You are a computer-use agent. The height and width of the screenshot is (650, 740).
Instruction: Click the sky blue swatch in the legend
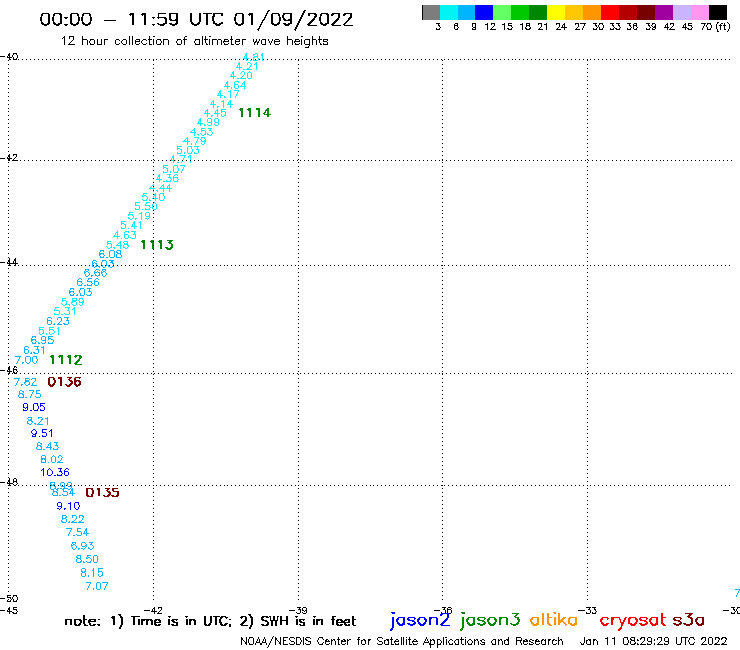[x=467, y=13]
